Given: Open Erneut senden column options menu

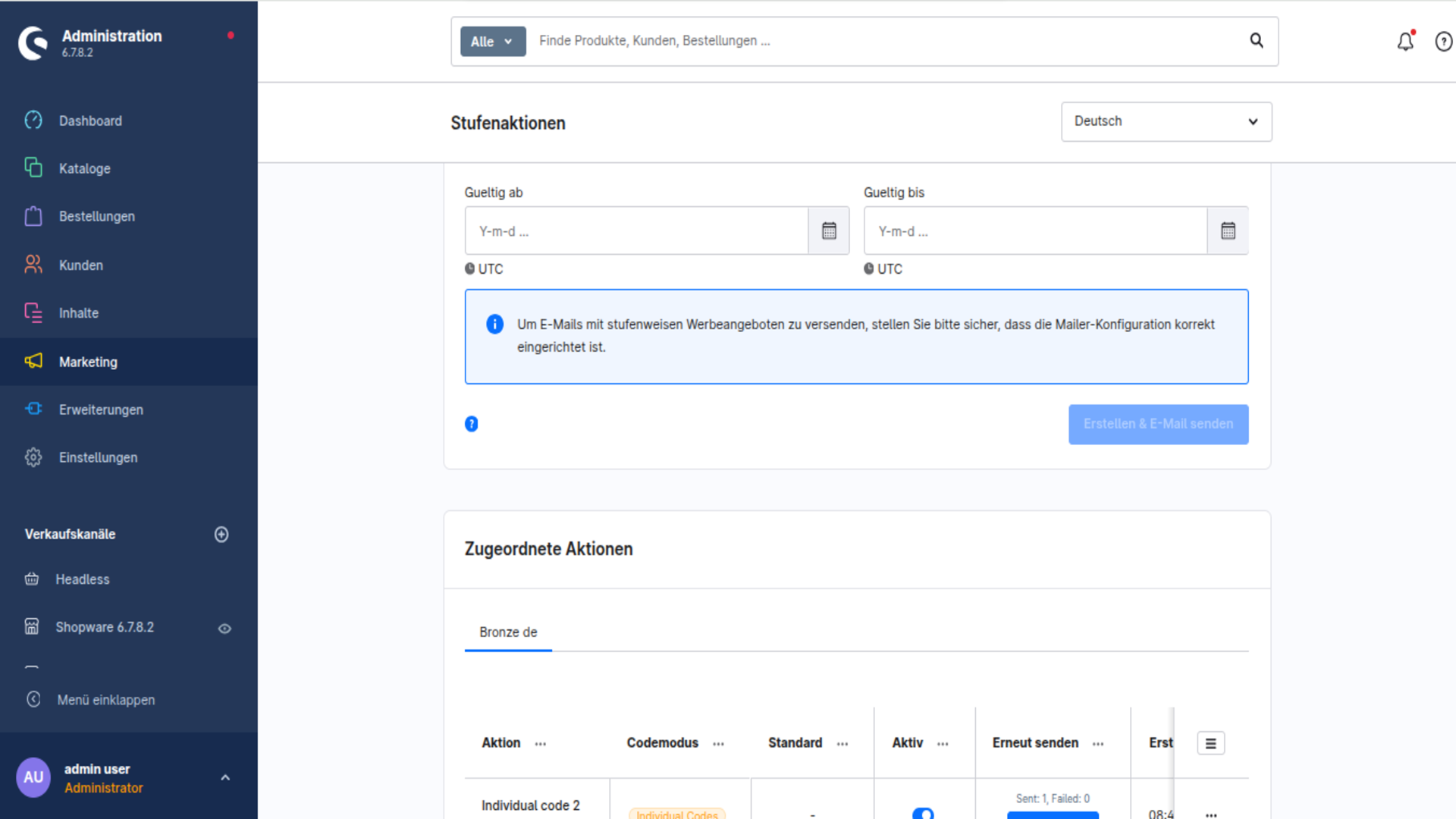Looking at the screenshot, I should click(1098, 744).
